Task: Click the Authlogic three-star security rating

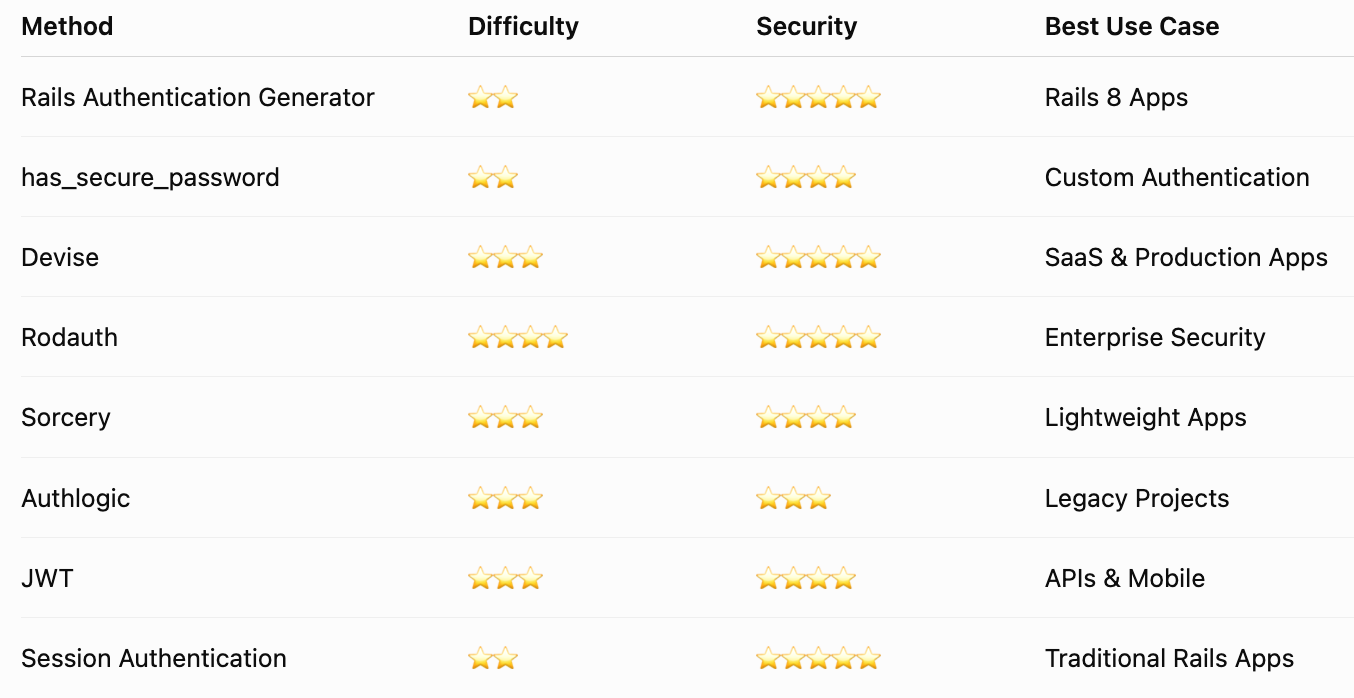Action: click(x=793, y=498)
